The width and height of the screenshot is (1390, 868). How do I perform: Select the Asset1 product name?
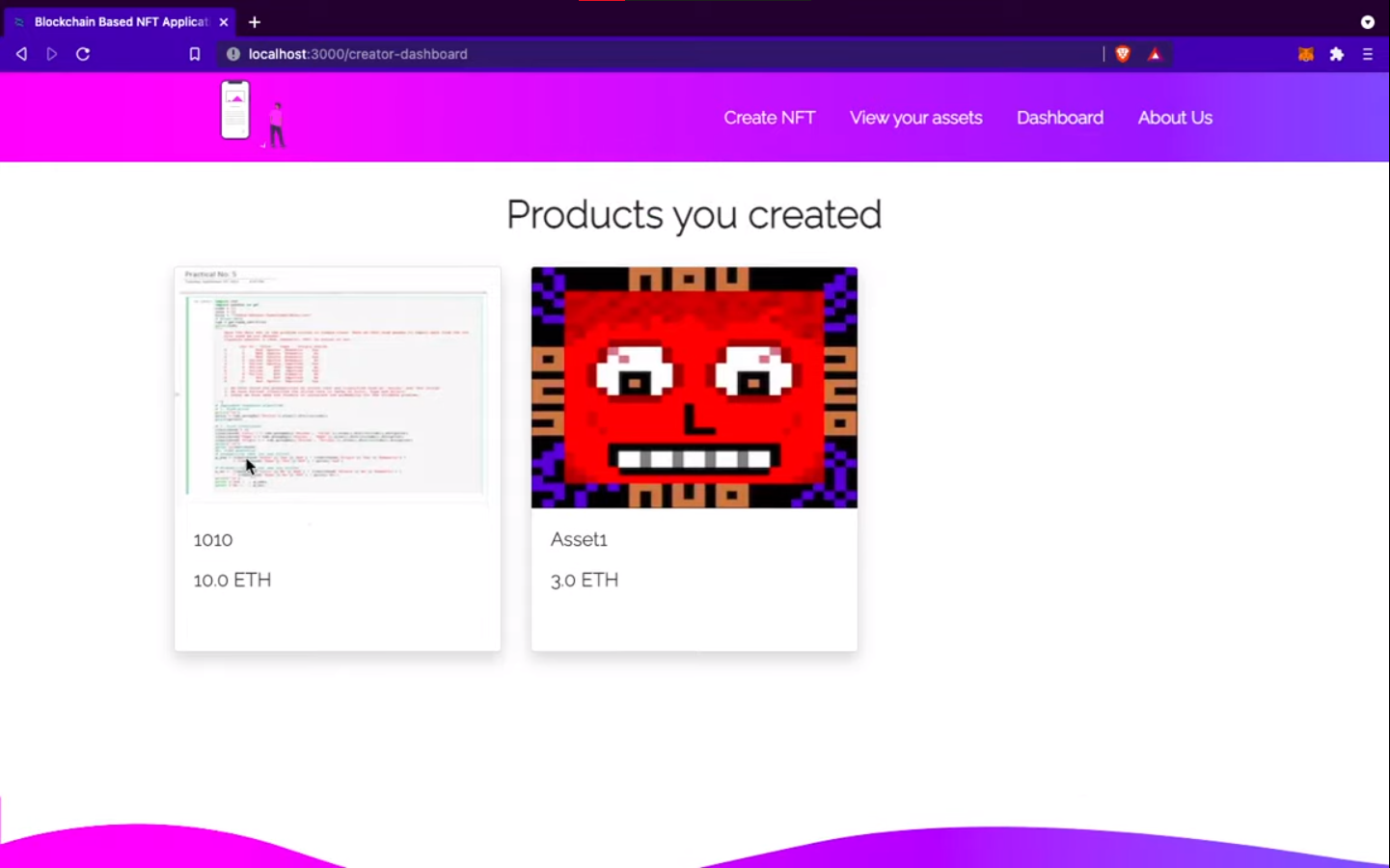point(579,540)
